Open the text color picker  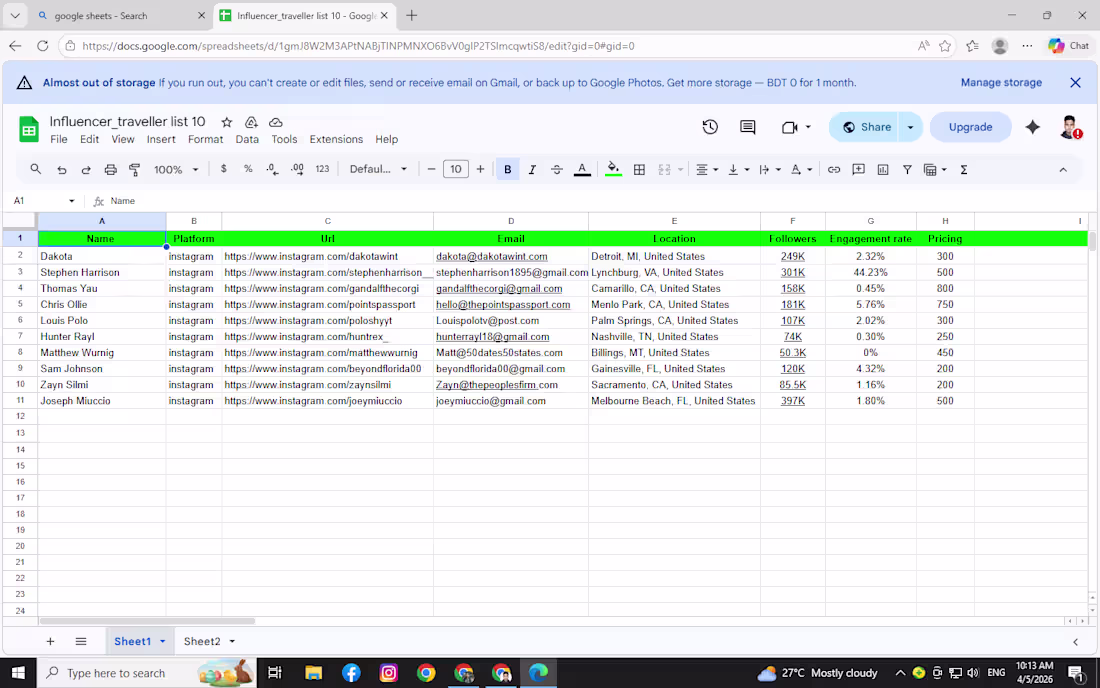click(x=582, y=169)
